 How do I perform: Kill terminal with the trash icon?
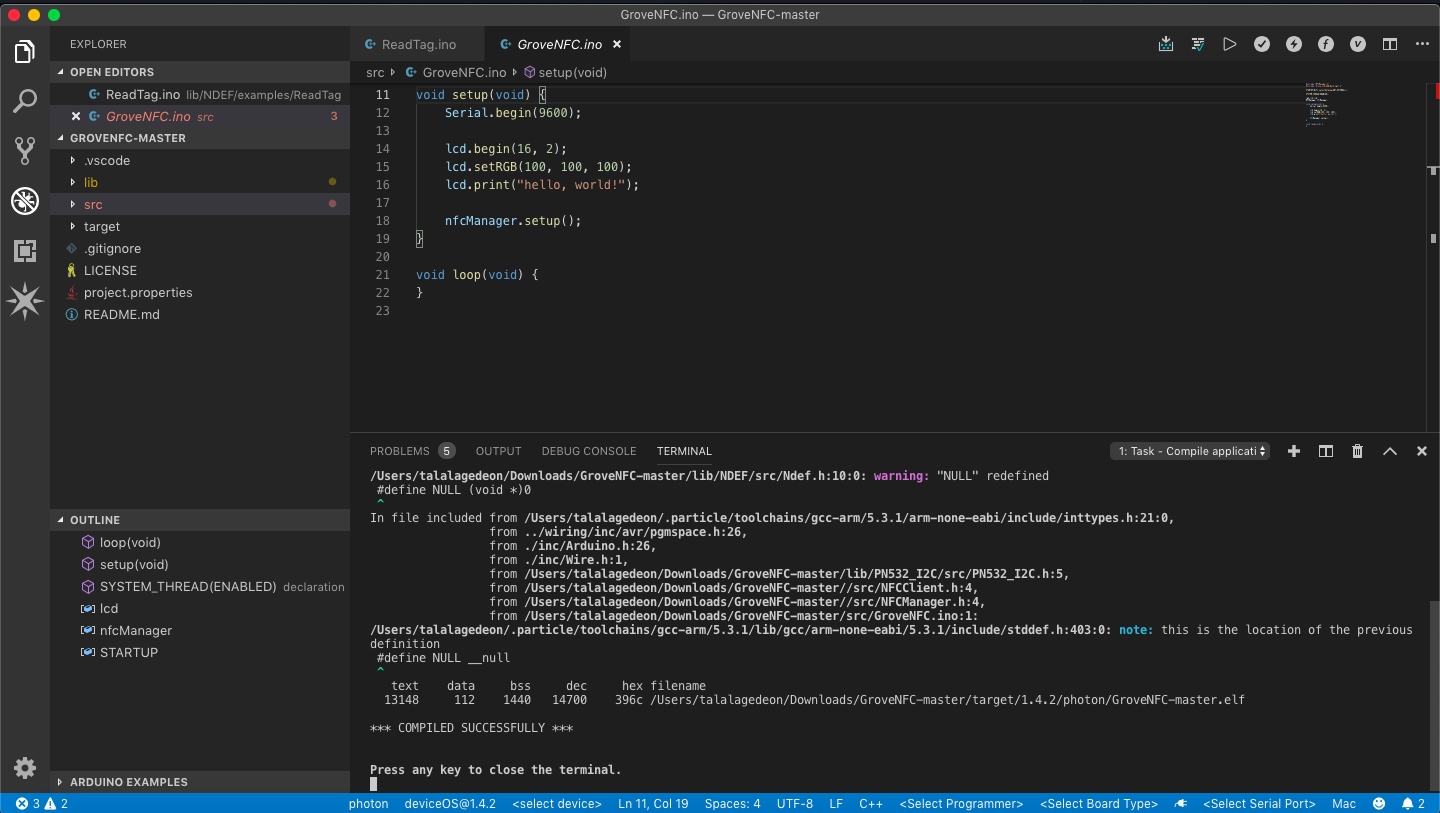pos(1357,451)
